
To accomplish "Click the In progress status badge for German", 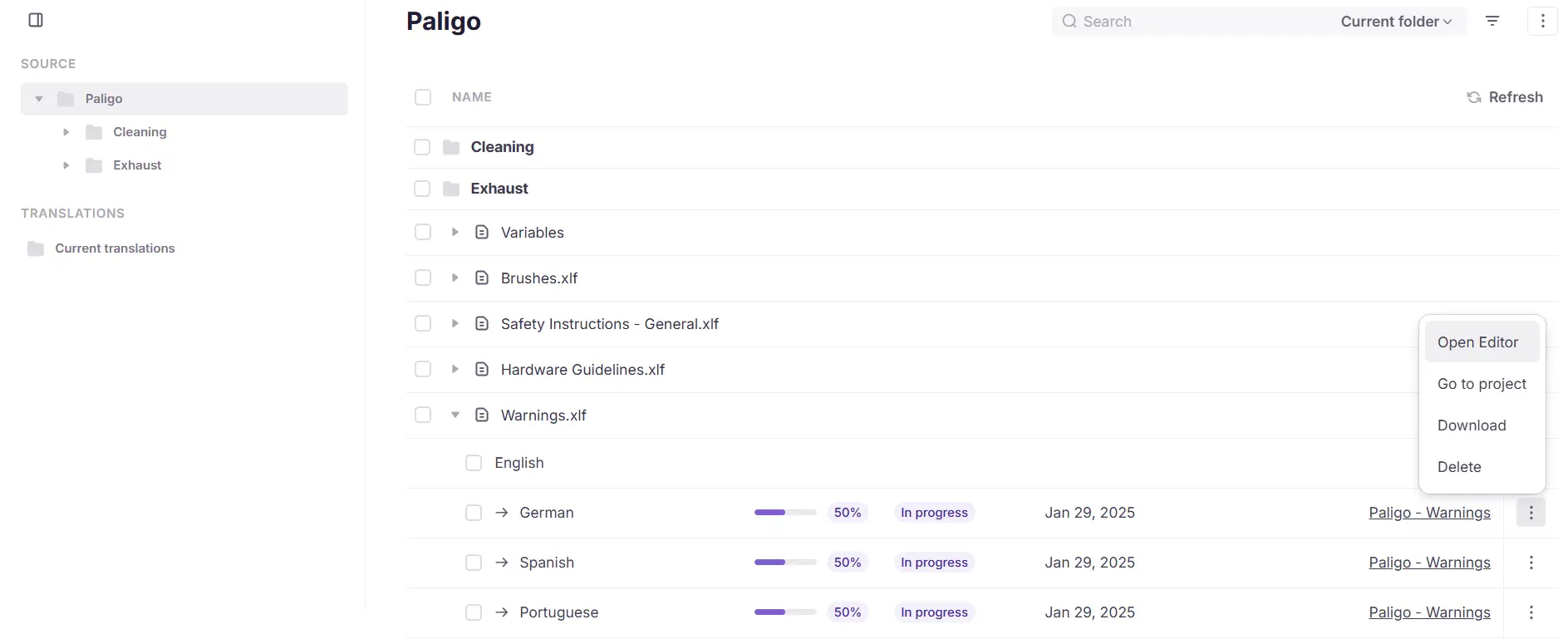I will coord(935,513).
